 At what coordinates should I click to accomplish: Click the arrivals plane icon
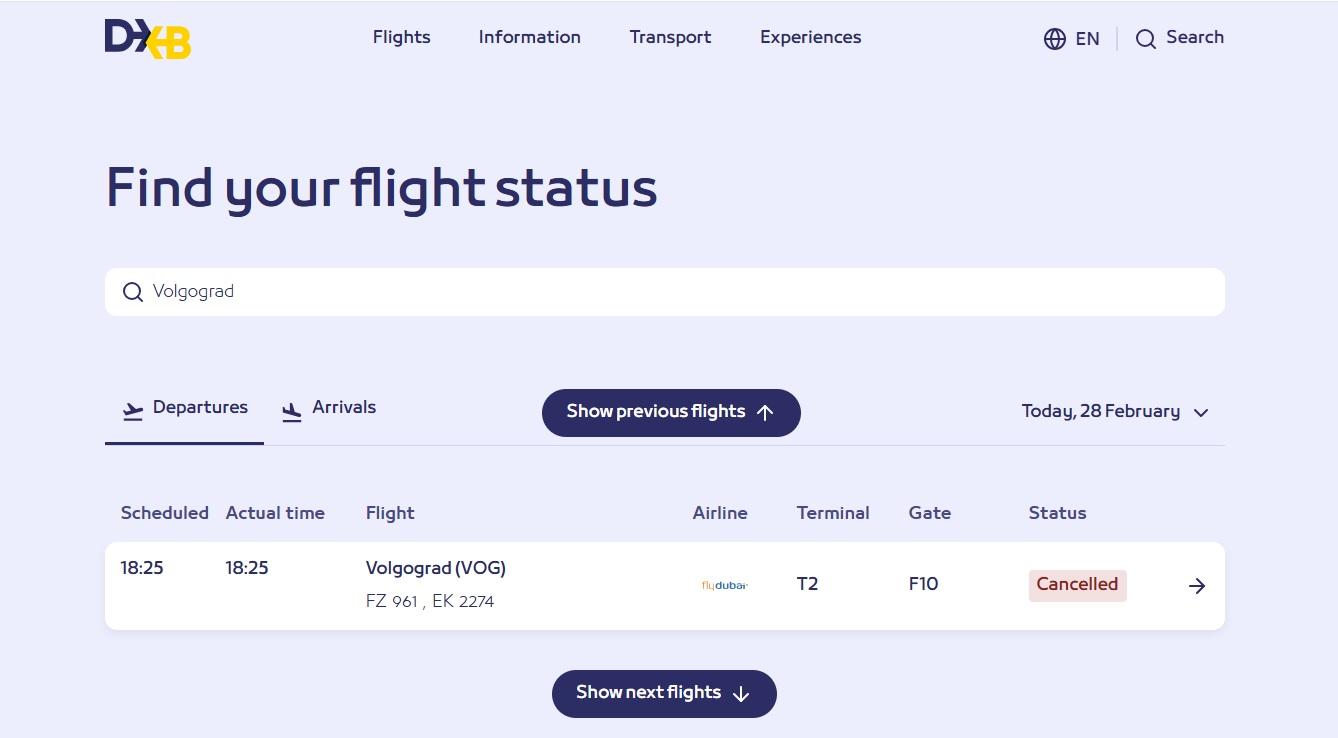[292, 411]
